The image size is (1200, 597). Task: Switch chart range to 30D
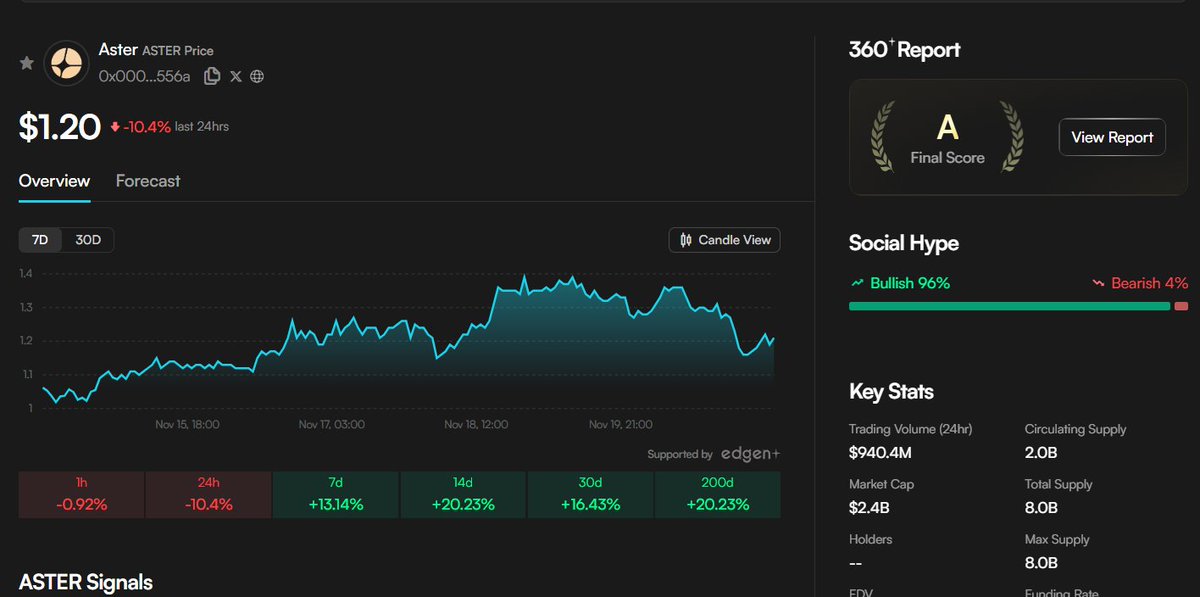[89, 240]
